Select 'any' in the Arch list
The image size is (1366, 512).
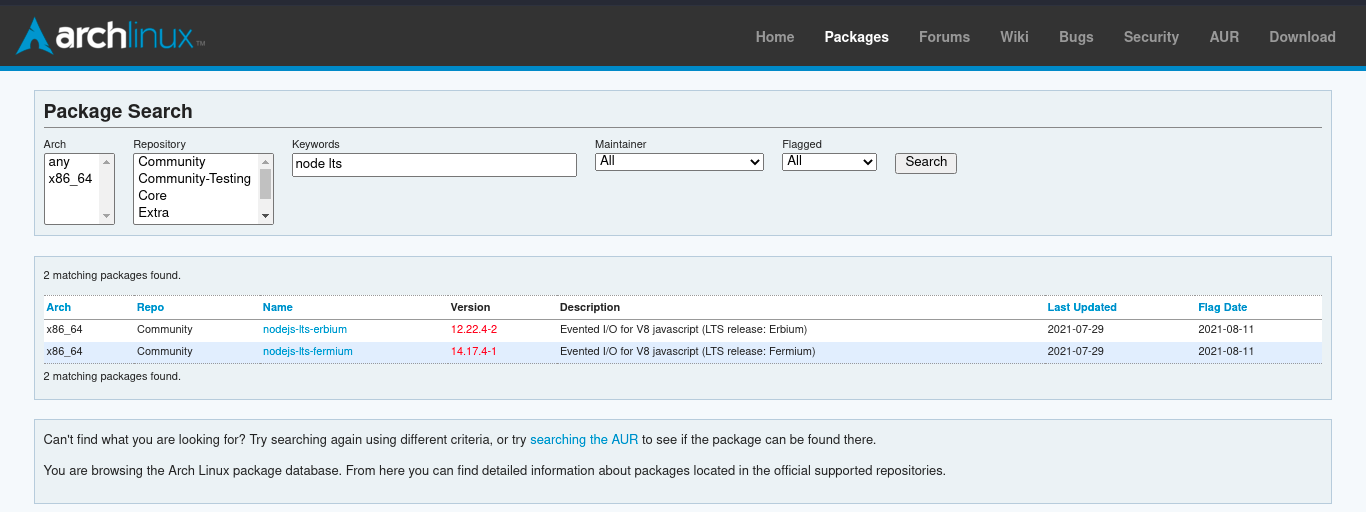(x=72, y=162)
